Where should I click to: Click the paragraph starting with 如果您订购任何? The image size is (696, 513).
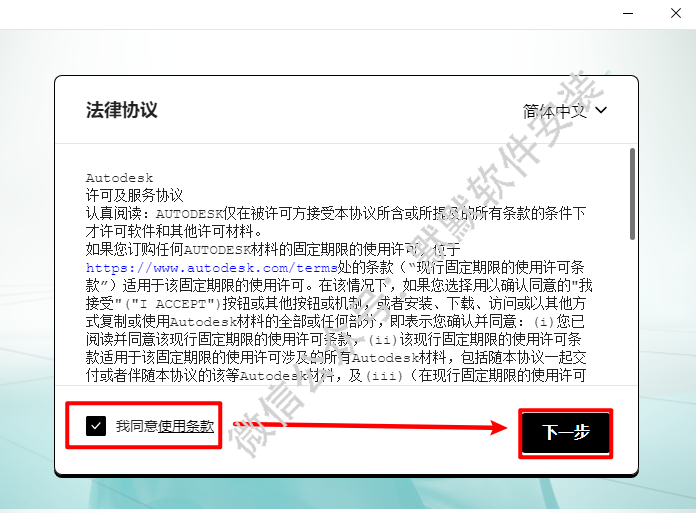pos(270,250)
